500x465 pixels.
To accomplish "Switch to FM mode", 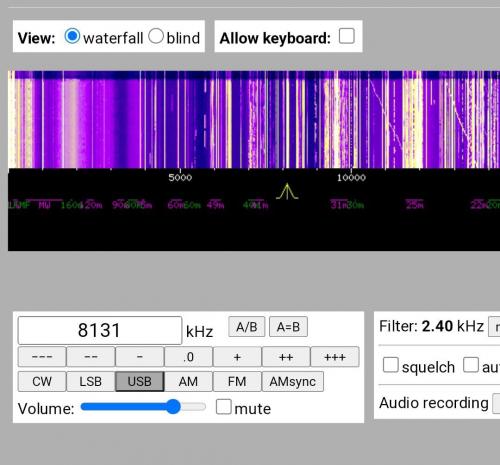I will tap(237, 381).
